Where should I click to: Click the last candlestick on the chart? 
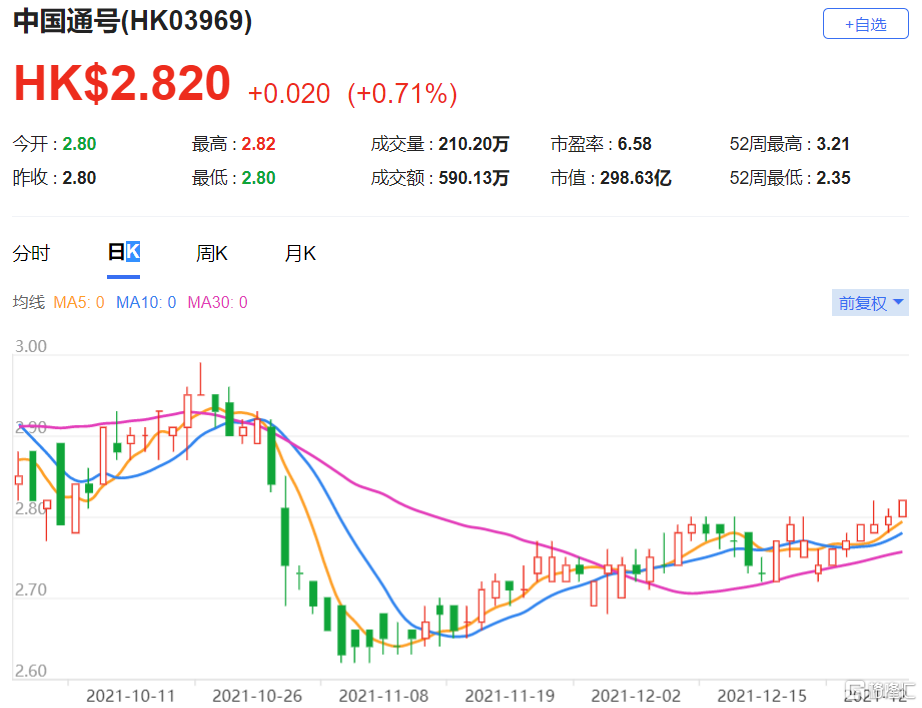903,508
